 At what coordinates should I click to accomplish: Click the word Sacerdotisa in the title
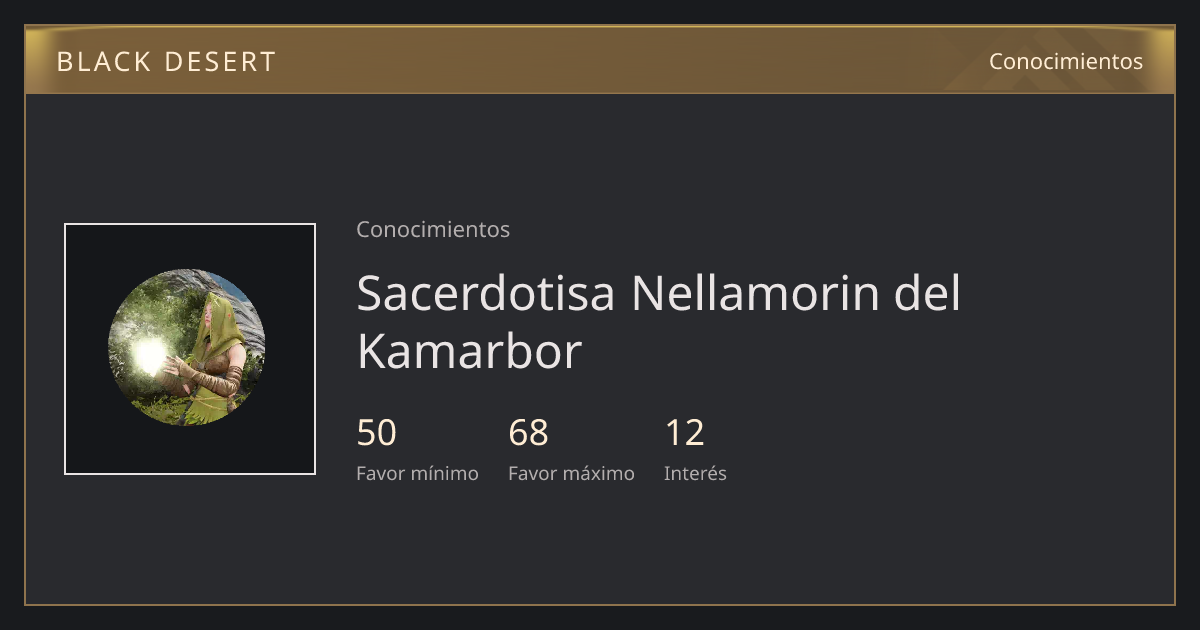pos(486,293)
